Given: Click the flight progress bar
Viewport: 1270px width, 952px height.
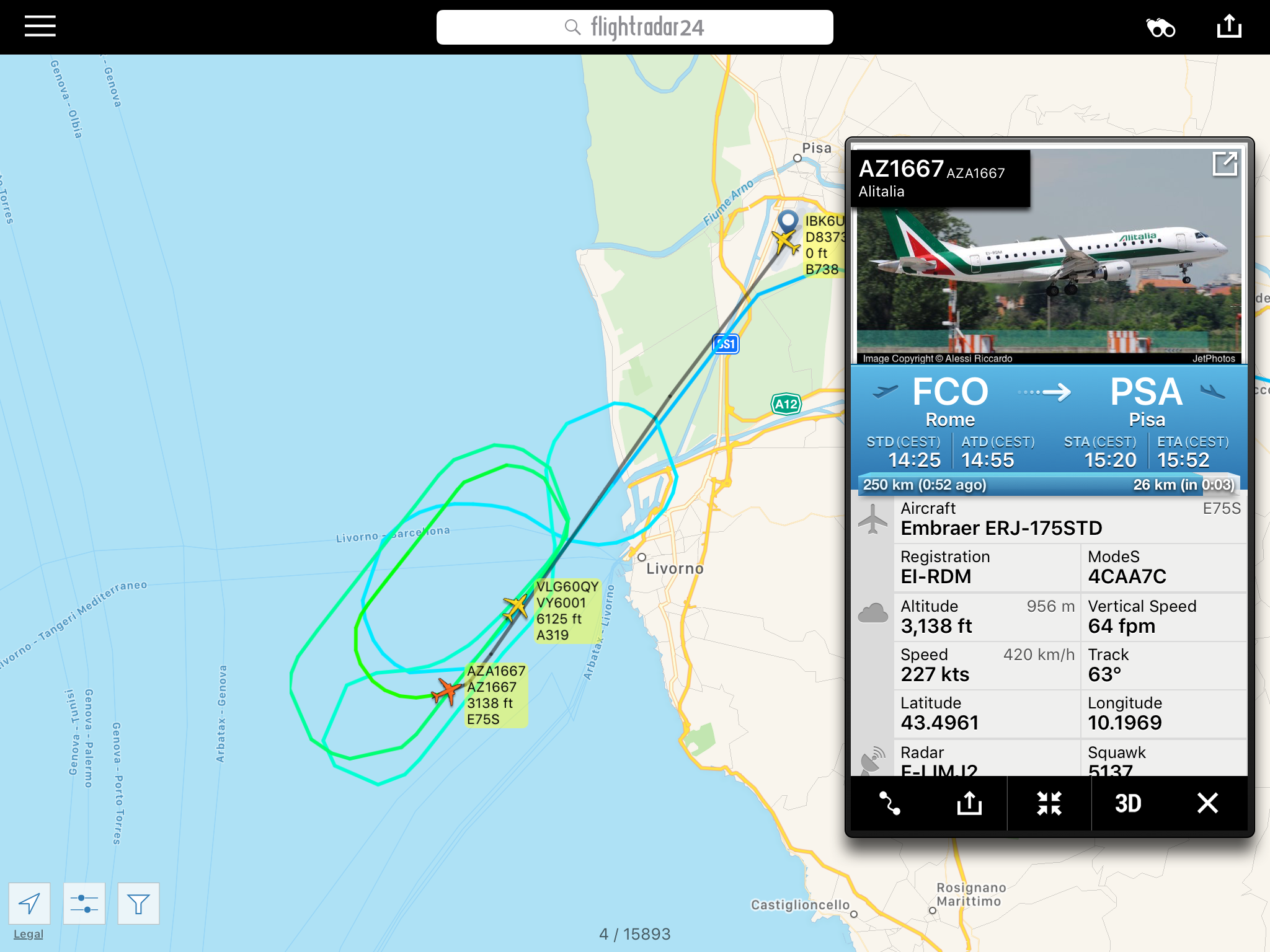Looking at the screenshot, I should [x=1049, y=485].
